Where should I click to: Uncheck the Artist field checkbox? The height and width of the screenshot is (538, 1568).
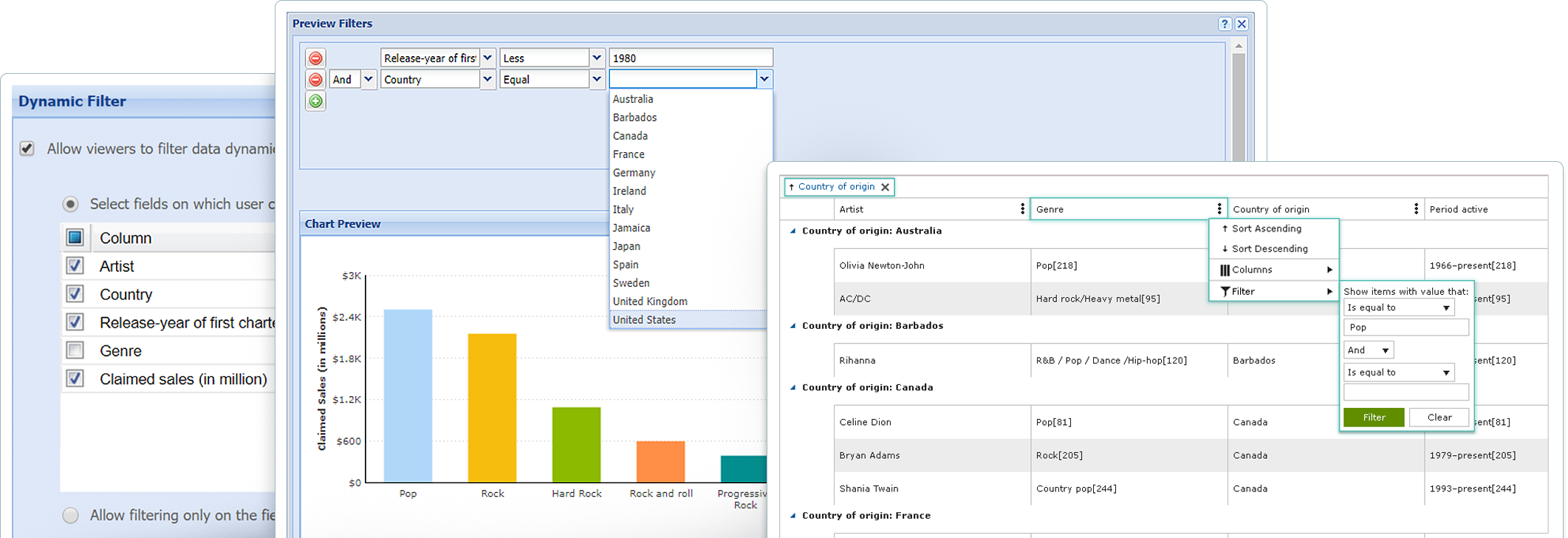(75, 266)
